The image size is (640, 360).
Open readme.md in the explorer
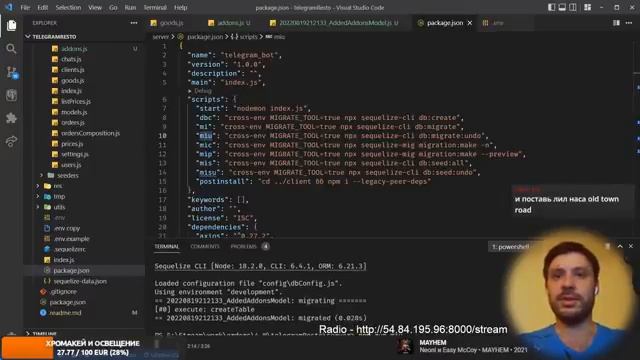click(65, 313)
